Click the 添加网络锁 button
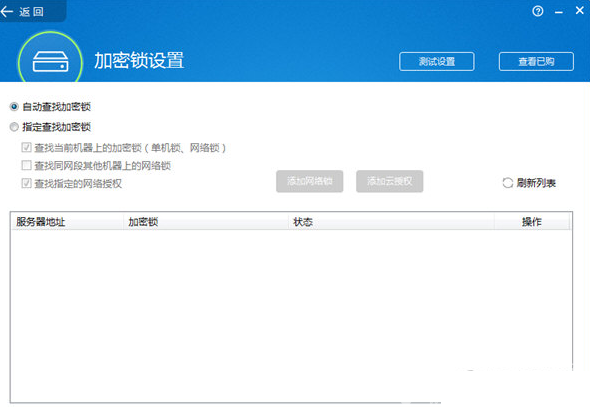 310,181
